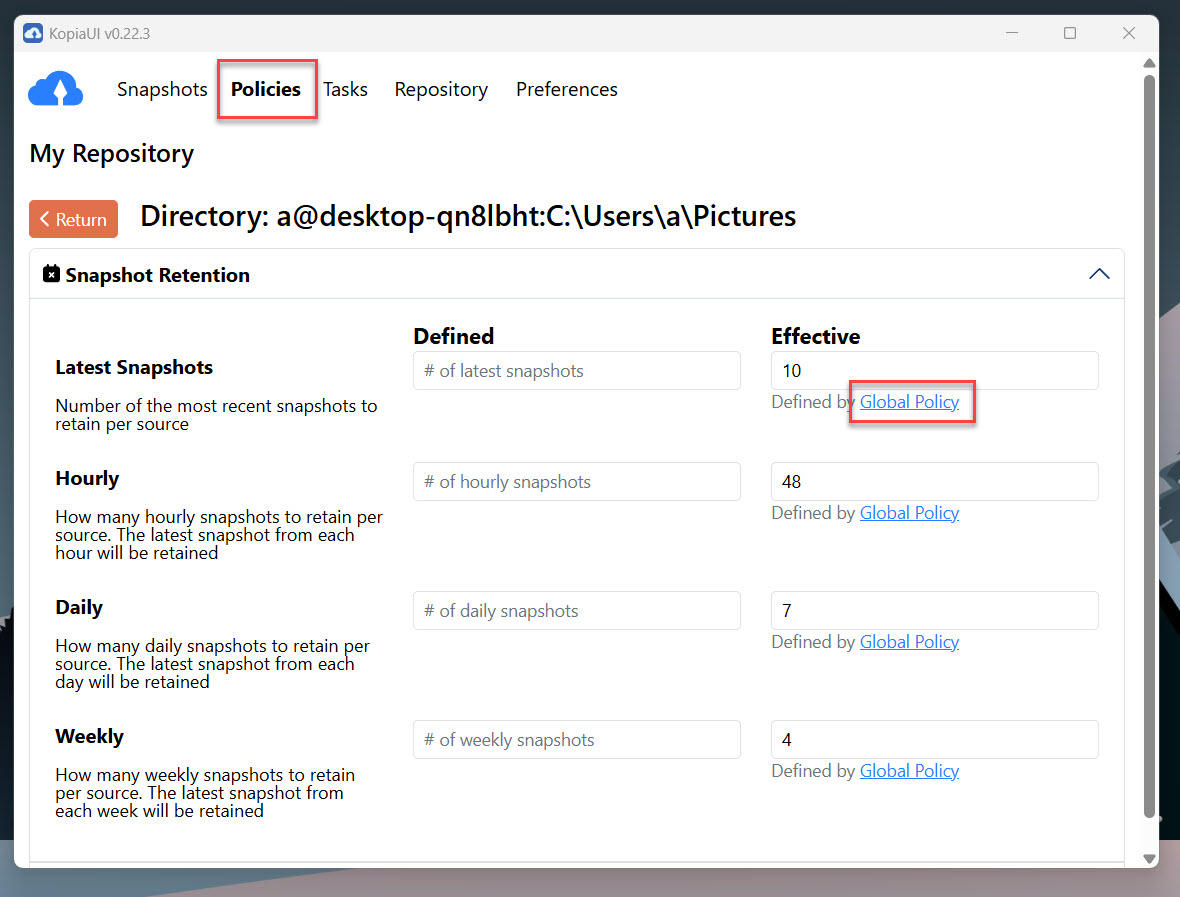Select the weekly snapshots defined input
Image resolution: width=1180 pixels, height=897 pixels.
(576, 740)
